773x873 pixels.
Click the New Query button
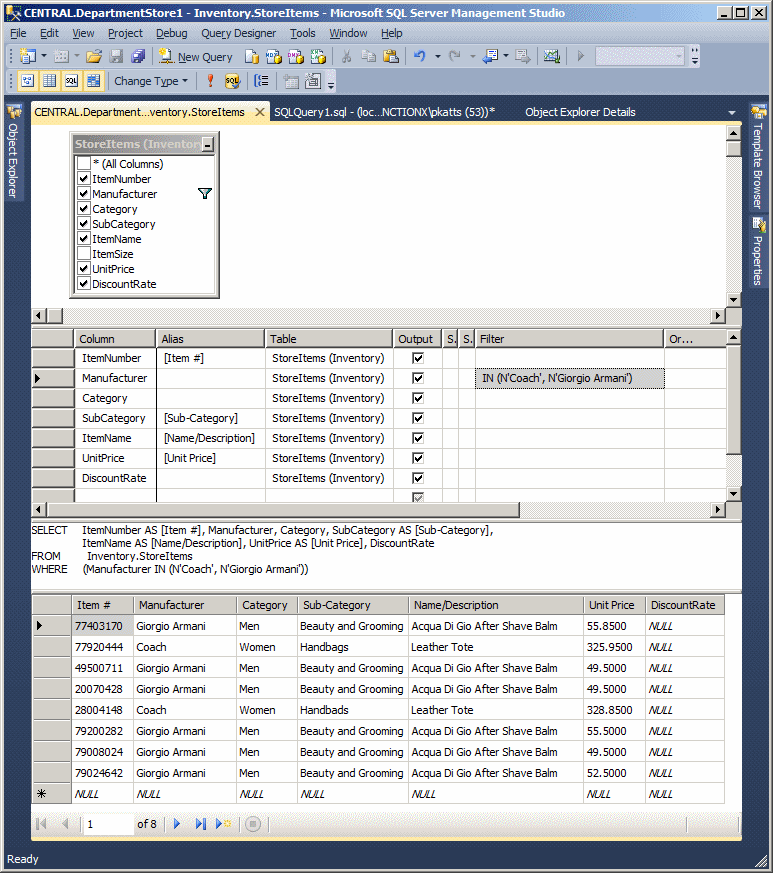195,56
